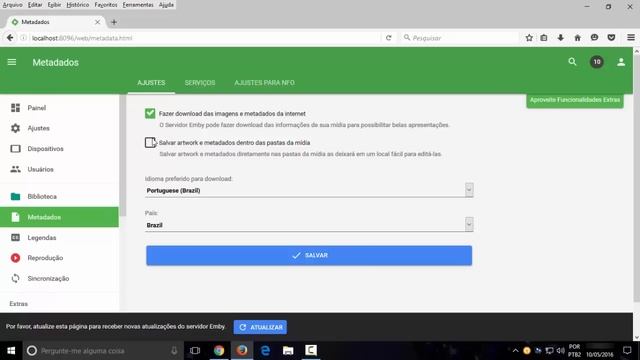Viewport: 640px width, 360px height.
Task: Open a new browser tab with plus
Action: 114,22
